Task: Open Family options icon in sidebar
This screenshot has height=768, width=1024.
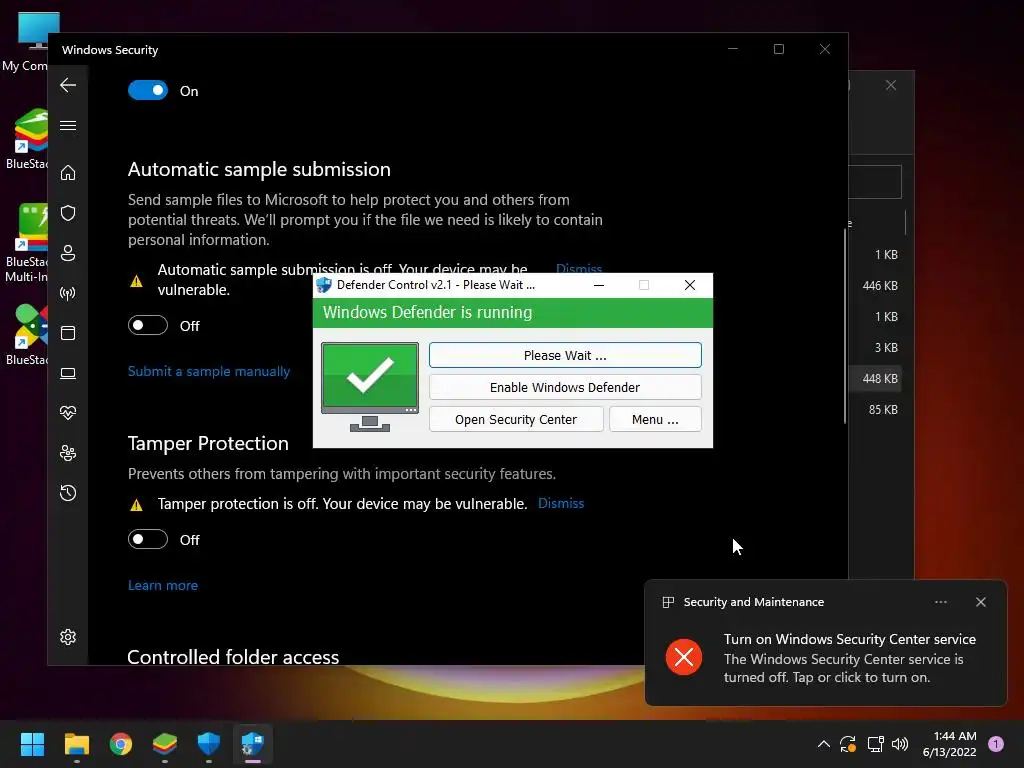Action: tap(68, 453)
